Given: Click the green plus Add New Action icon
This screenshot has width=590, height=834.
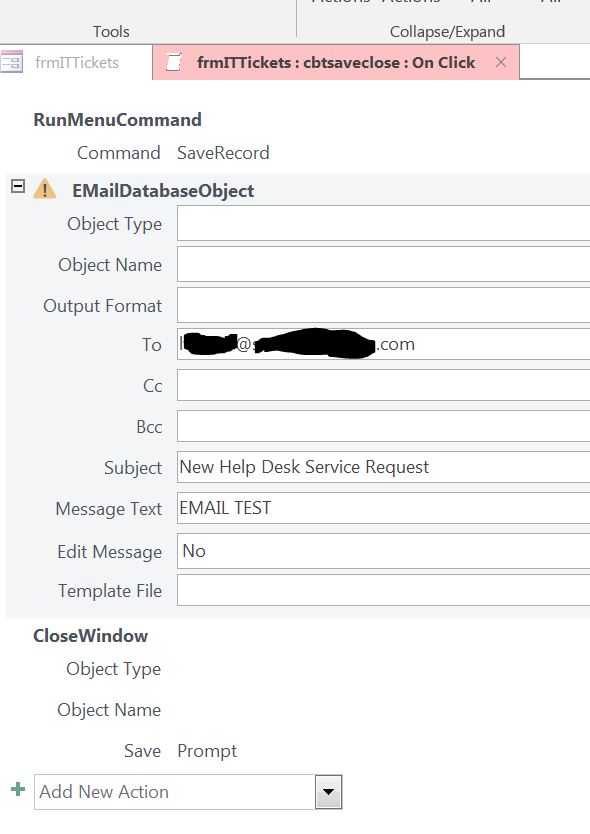Looking at the screenshot, I should [x=18, y=789].
